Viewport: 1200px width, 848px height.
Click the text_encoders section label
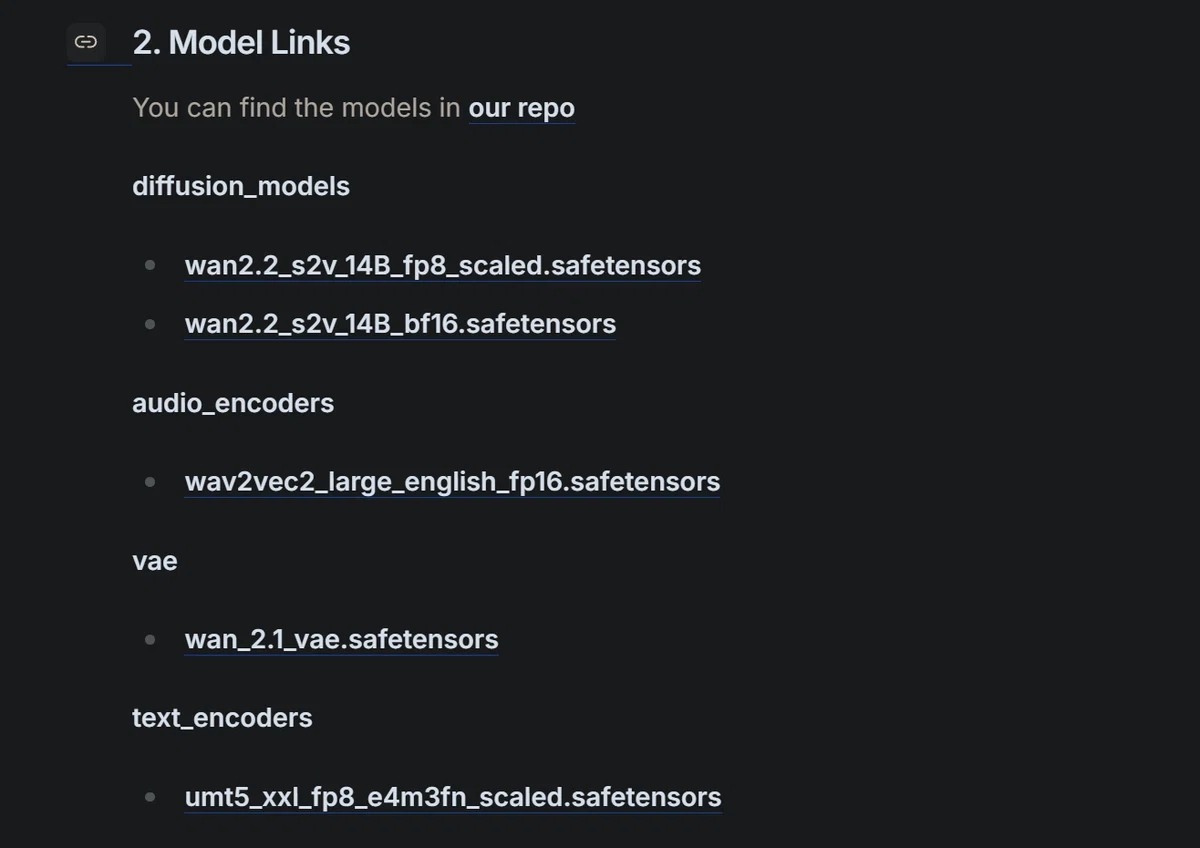(x=222, y=718)
